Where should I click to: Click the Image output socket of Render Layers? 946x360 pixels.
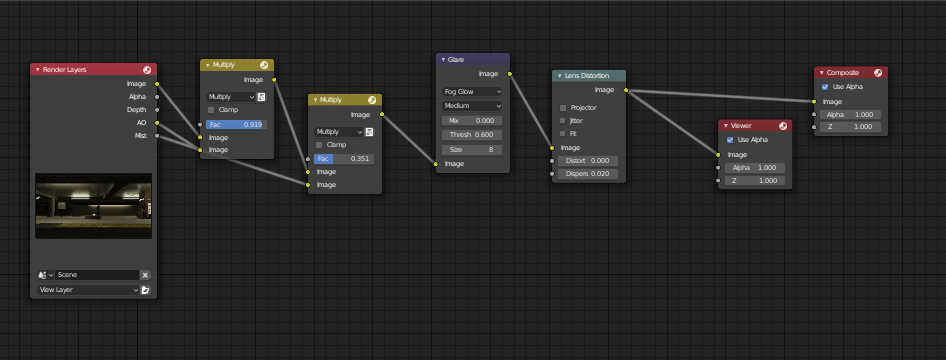click(157, 84)
